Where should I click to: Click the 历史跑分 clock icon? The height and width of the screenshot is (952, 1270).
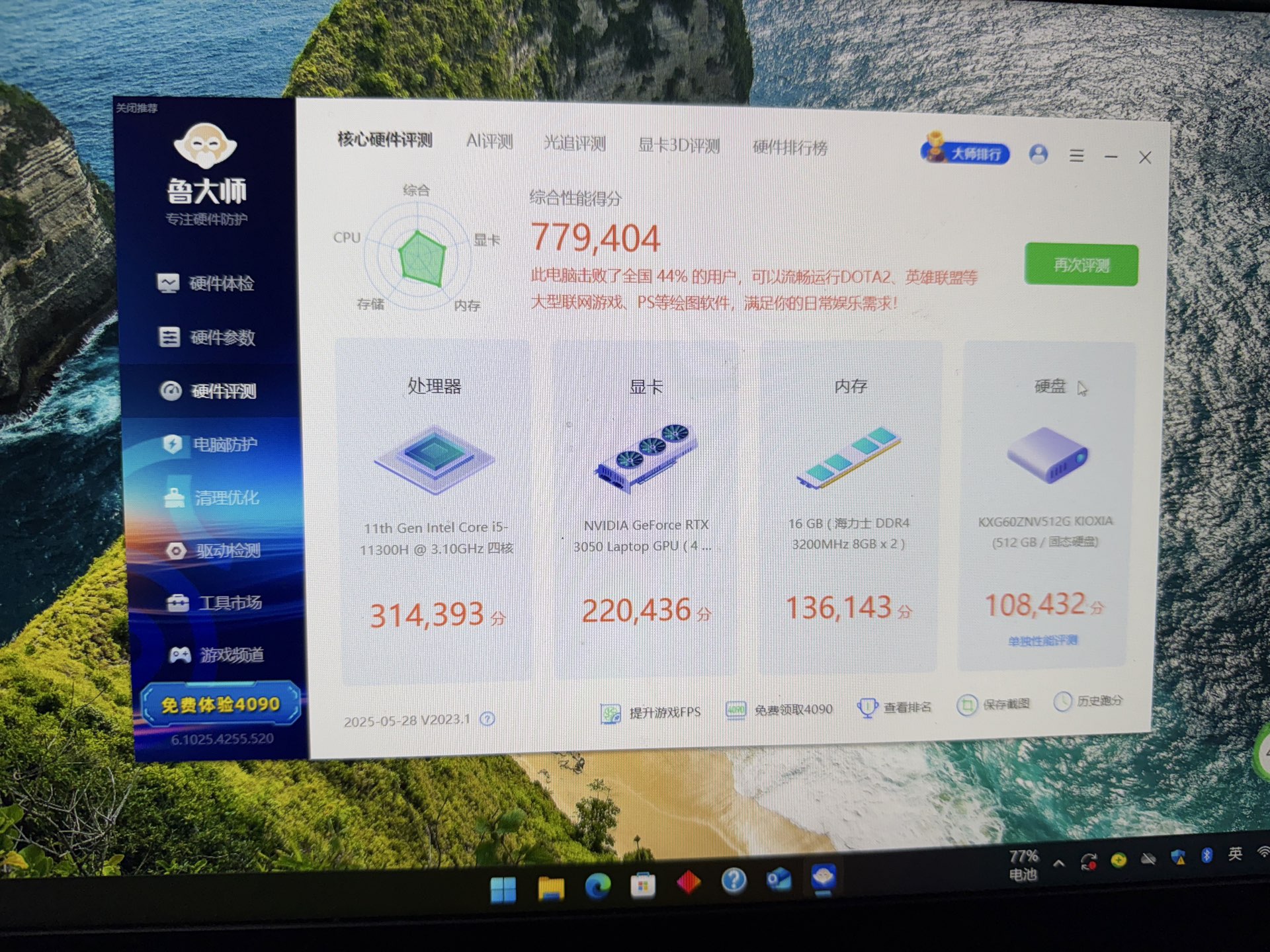click(x=1062, y=702)
